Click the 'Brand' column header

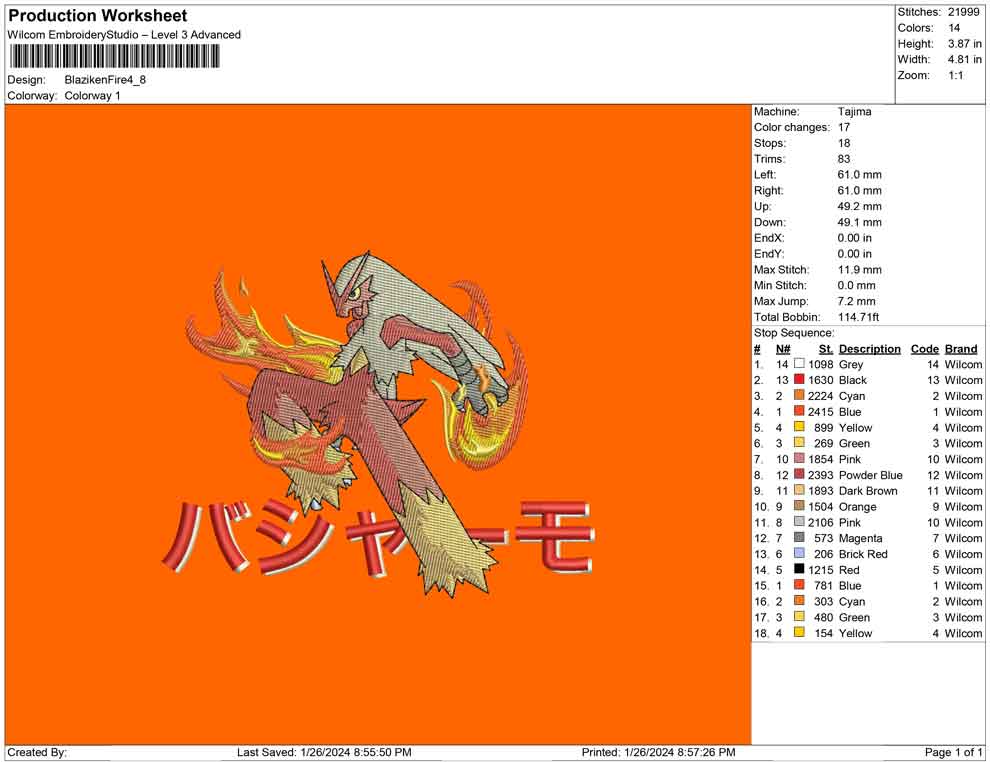pyautogui.click(x=960, y=348)
